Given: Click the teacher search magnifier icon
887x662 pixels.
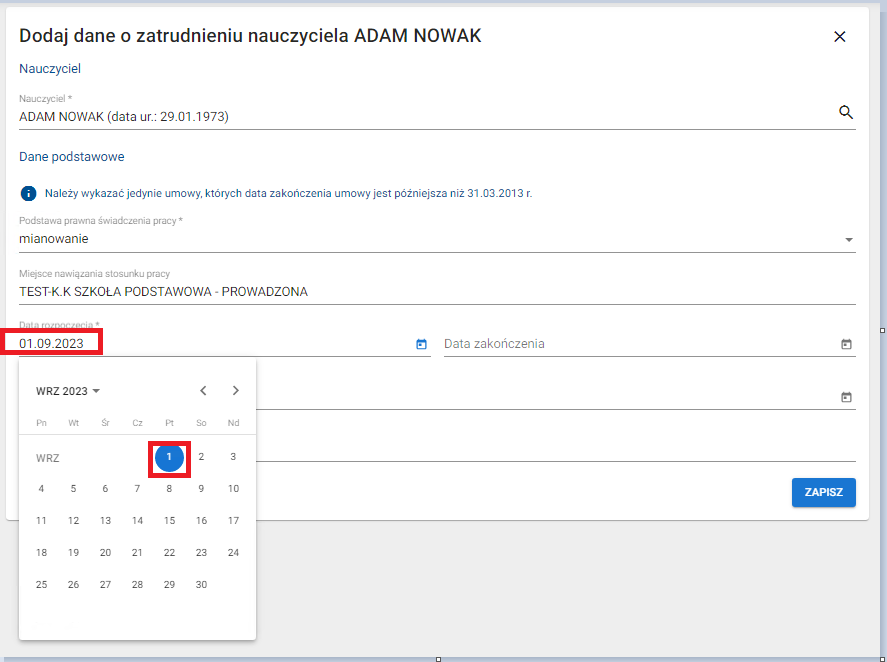Looking at the screenshot, I should [846, 113].
